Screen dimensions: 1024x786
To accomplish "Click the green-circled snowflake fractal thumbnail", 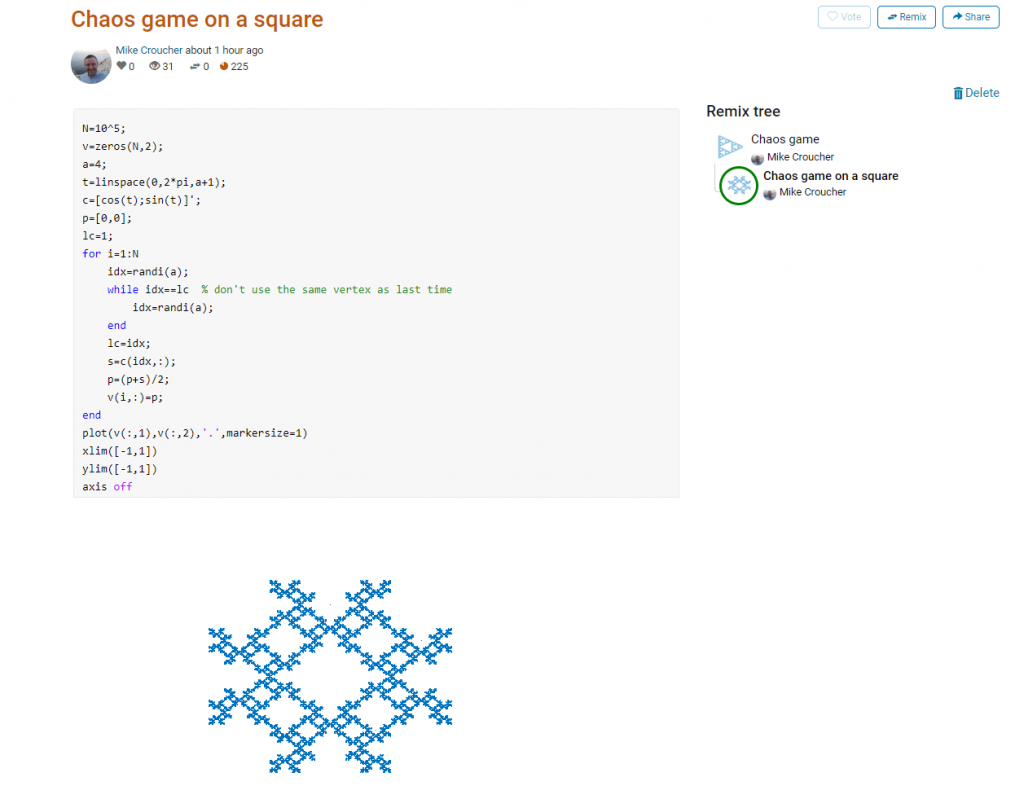I will tap(739, 185).
